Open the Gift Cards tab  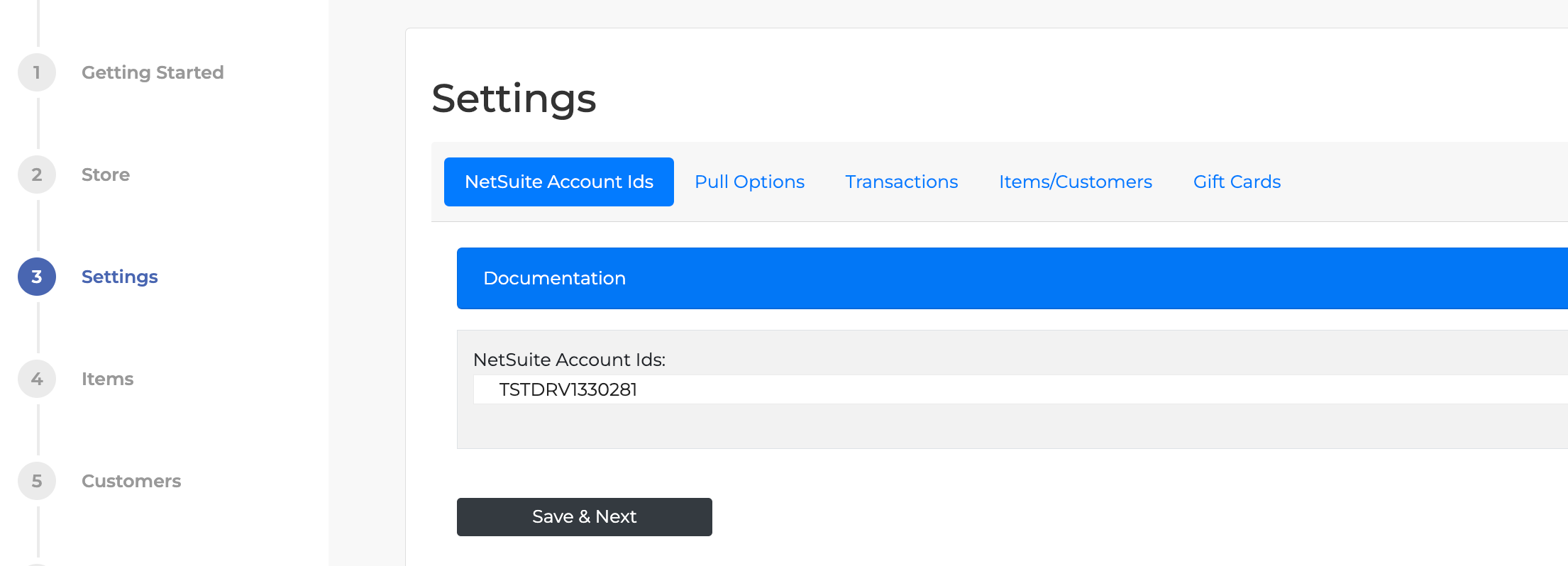[x=1237, y=182]
